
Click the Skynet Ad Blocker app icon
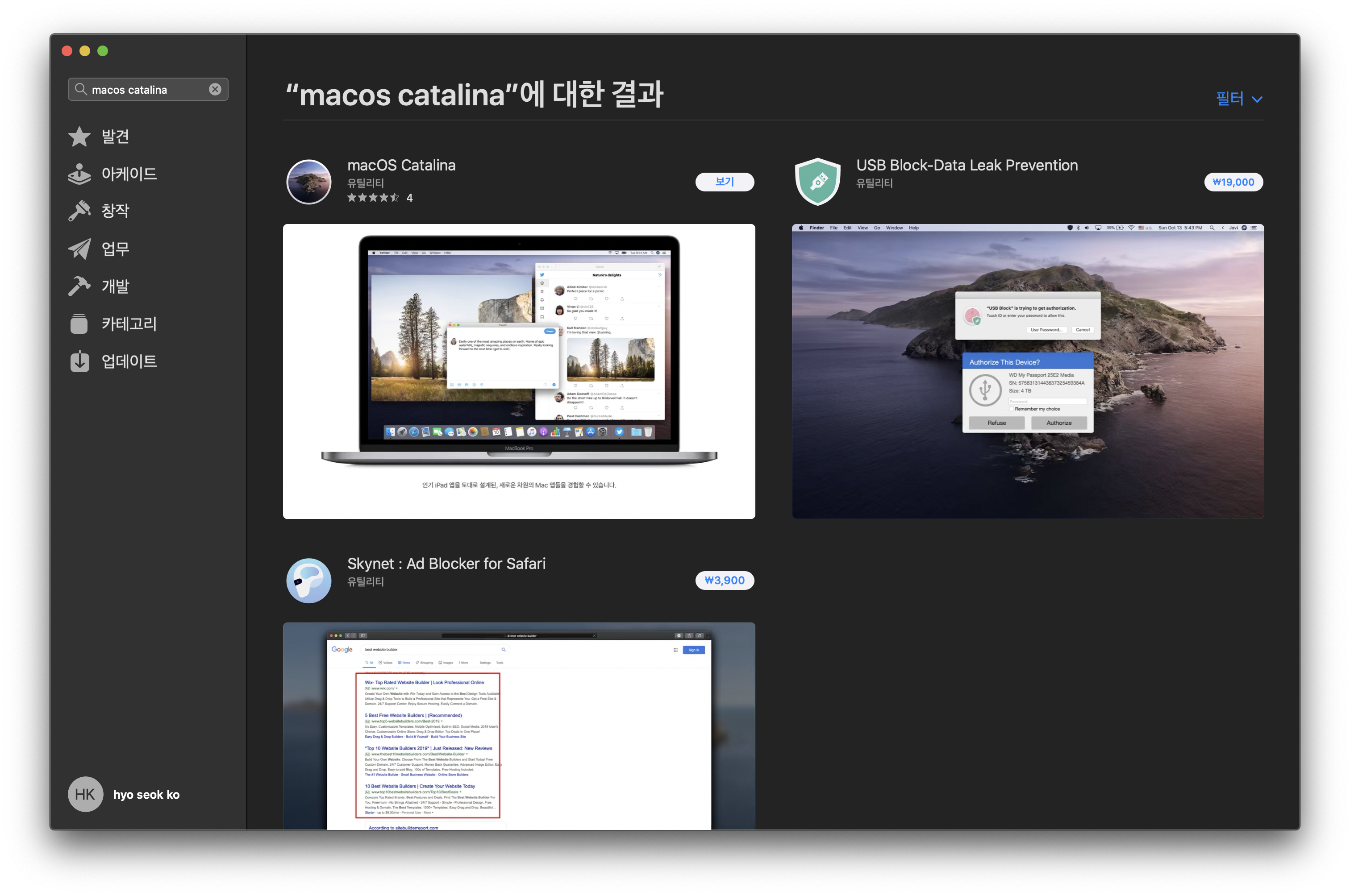tap(308, 581)
